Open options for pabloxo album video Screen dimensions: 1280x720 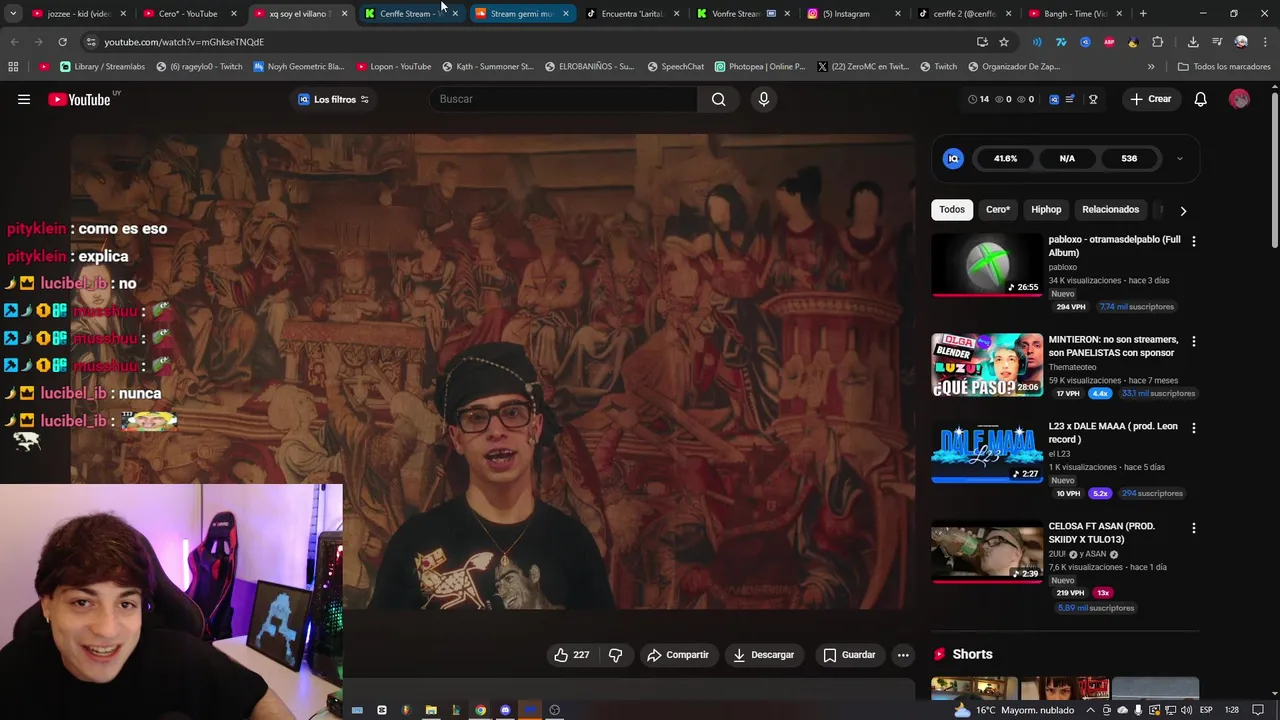pos(1193,241)
